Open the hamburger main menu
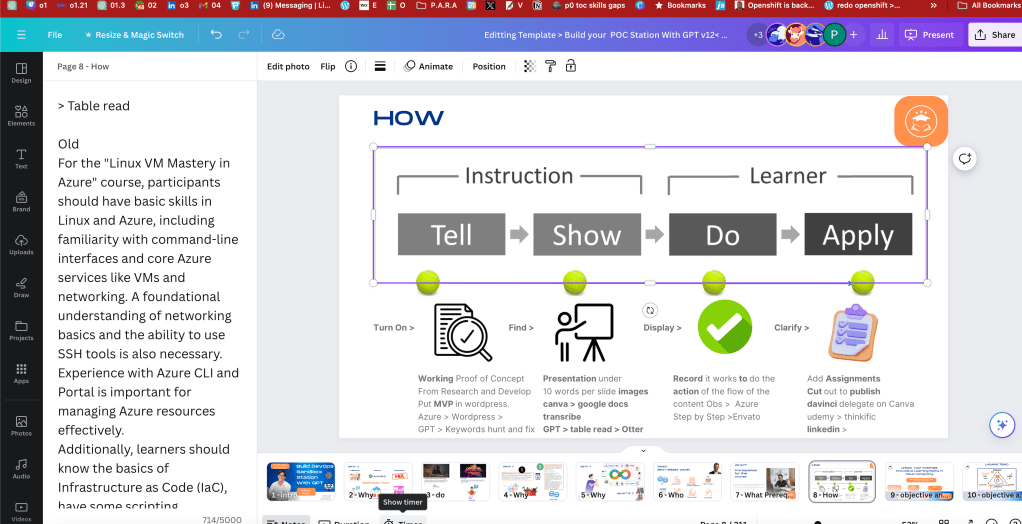 [22, 35]
